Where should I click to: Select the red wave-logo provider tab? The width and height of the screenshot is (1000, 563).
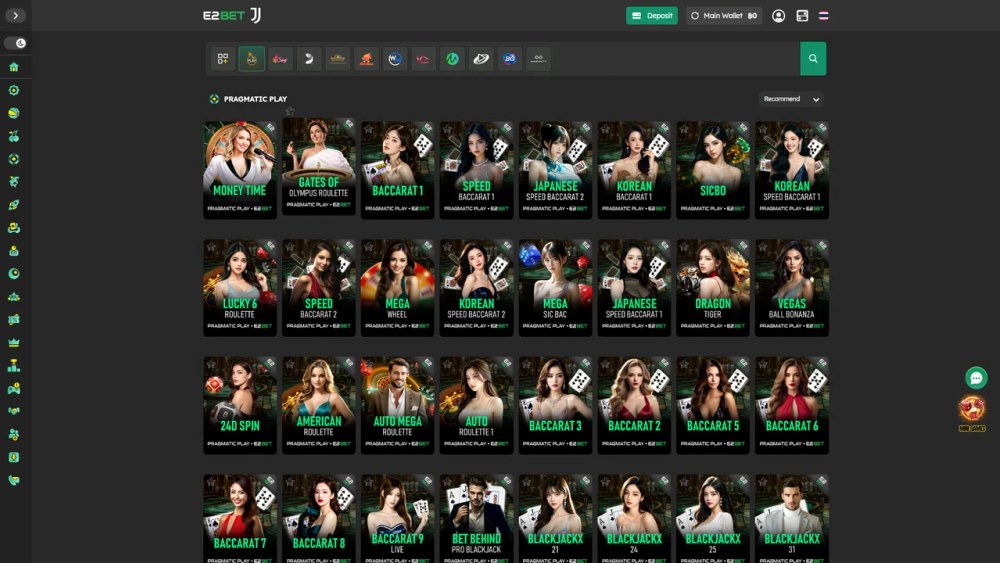(423, 59)
